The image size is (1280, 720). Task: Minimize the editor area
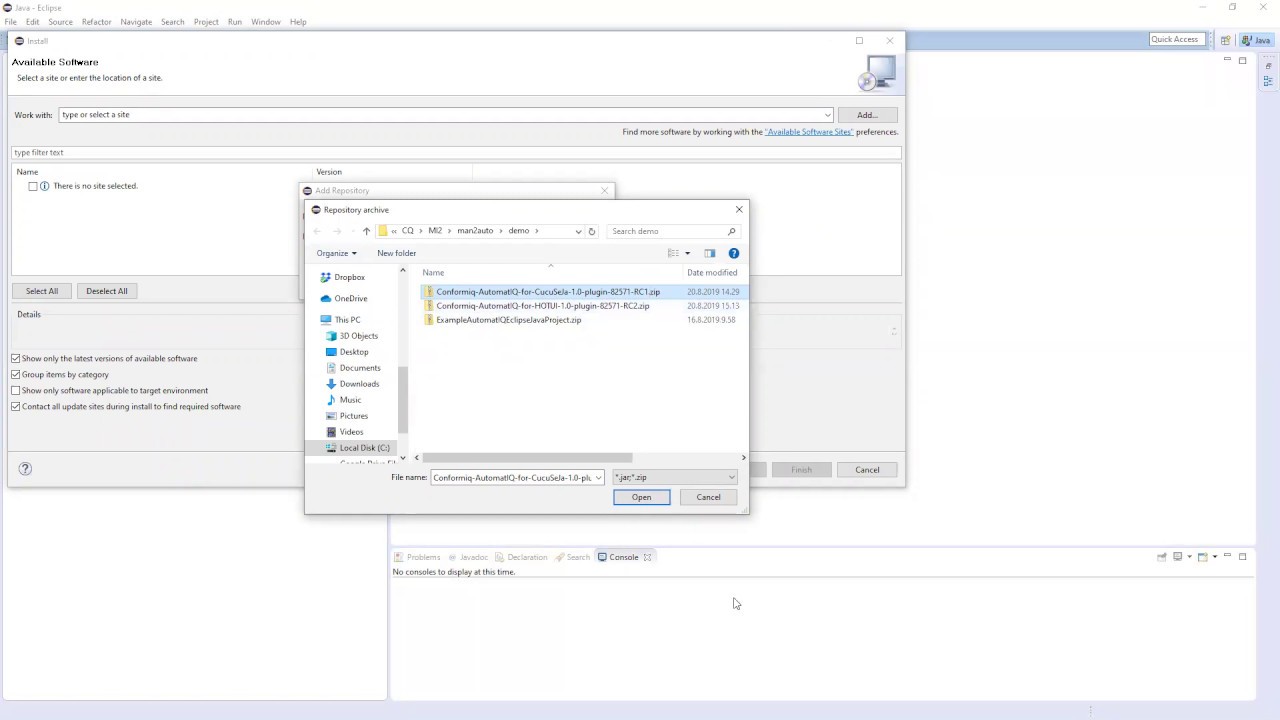coord(1227,60)
